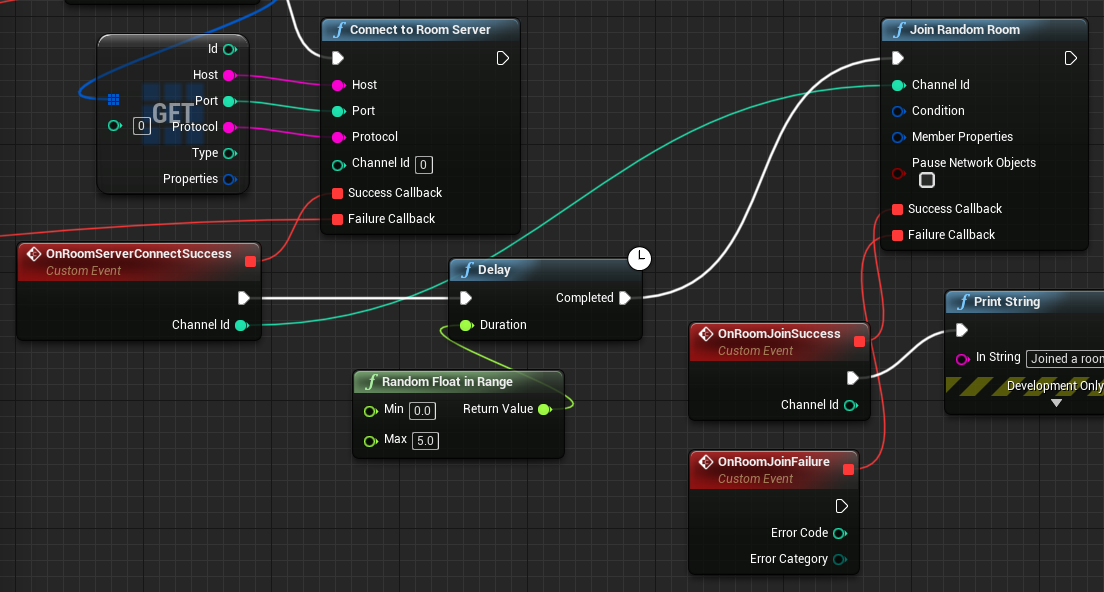This screenshot has height=592, width=1104.
Task: Click Channel Id pin on Join Random Room
Action: pyautogui.click(x=898, y=85)
